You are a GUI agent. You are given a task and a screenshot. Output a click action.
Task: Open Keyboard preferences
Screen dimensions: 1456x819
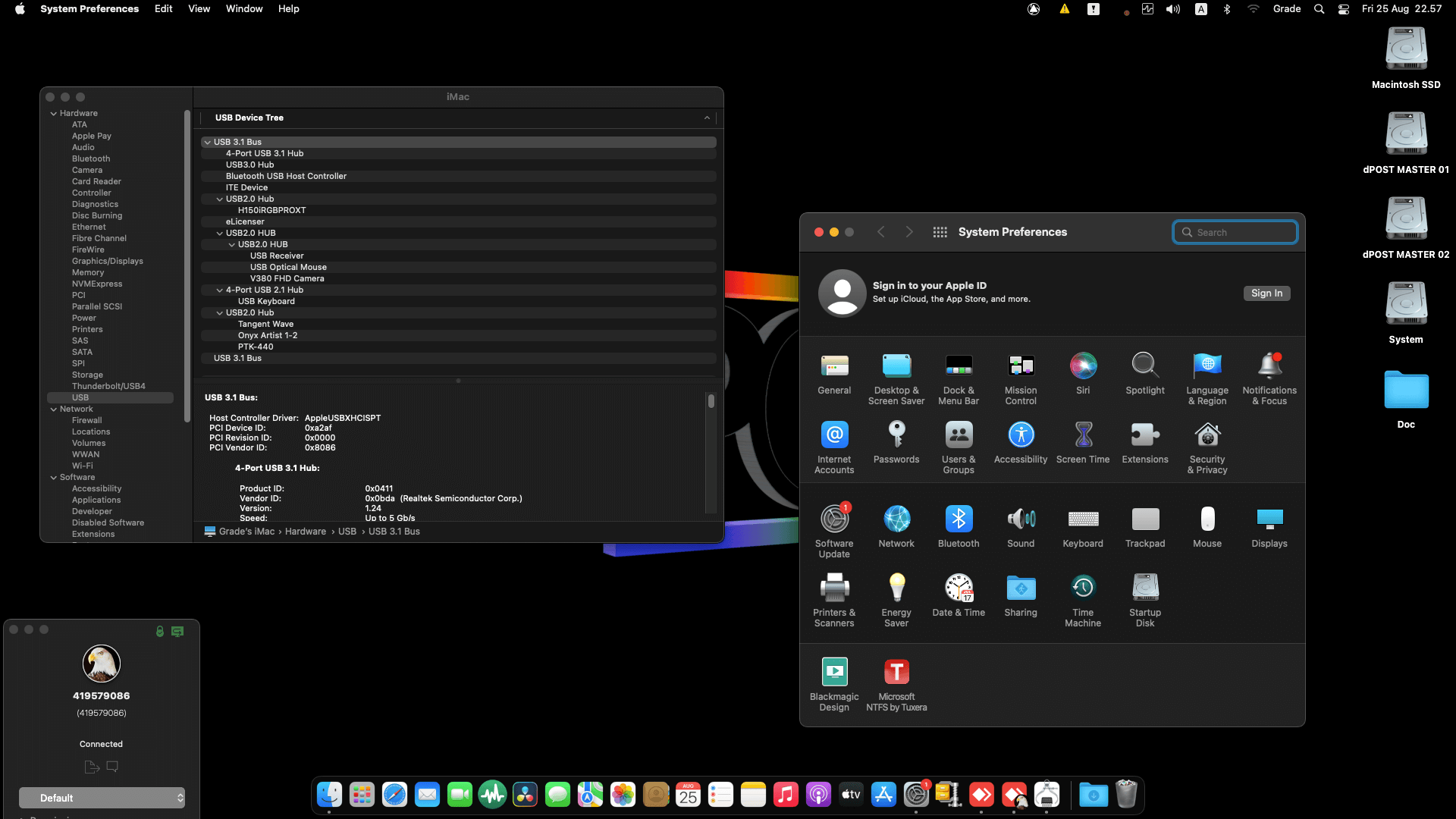point(1083,527)
